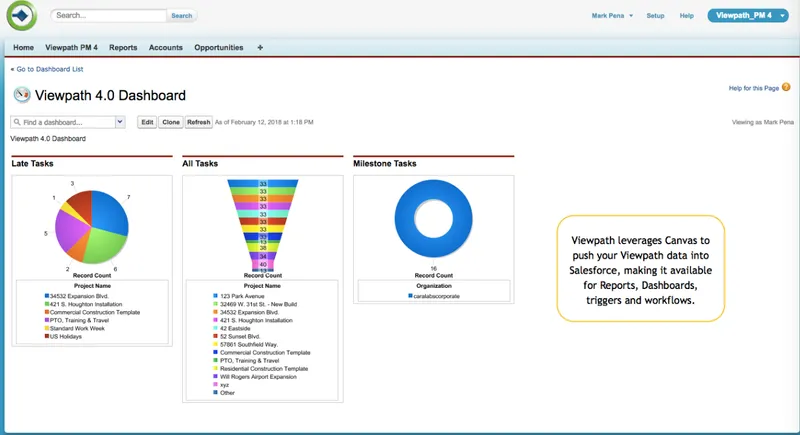Click the Milestone Tasks donut chart
Viewport: 800px width, 435px height.
[434, 218]
